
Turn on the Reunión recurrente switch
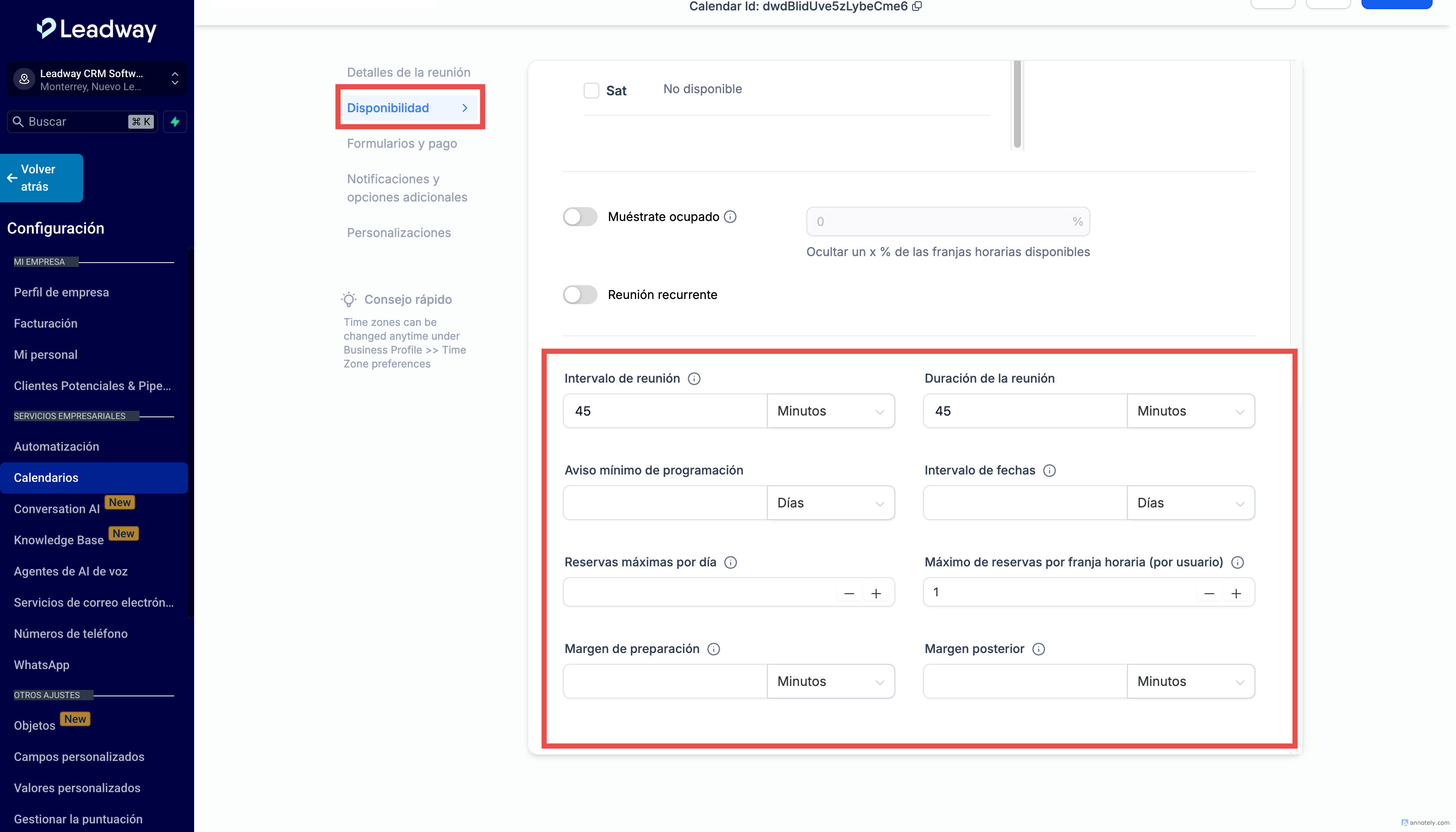(579, 295)
